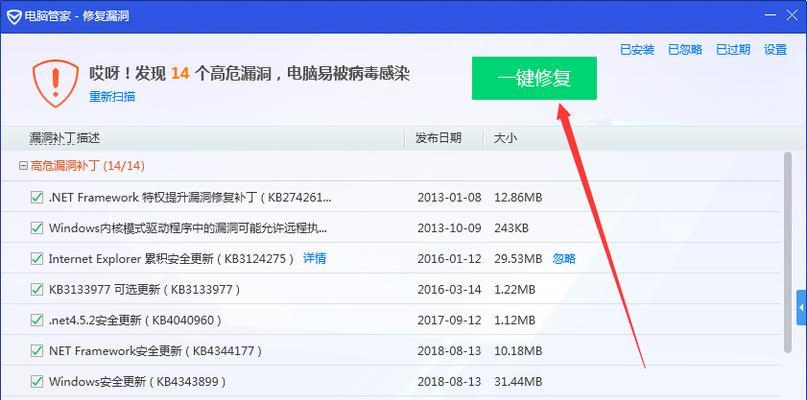The height and width of the screenshot is (400, 807).
Task: Click the size value 12.86MB
Action: click(518, 197)
